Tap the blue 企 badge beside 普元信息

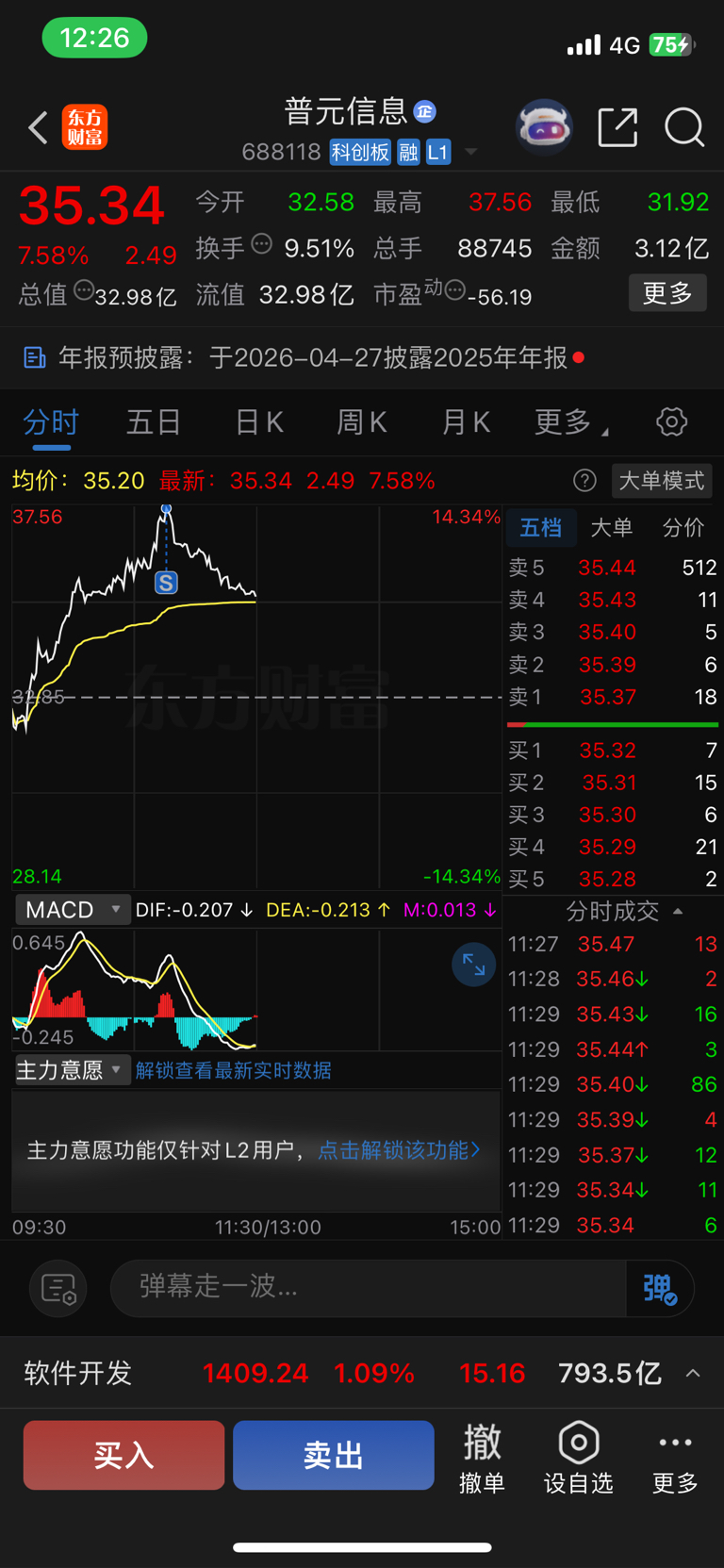pos(425,111)
